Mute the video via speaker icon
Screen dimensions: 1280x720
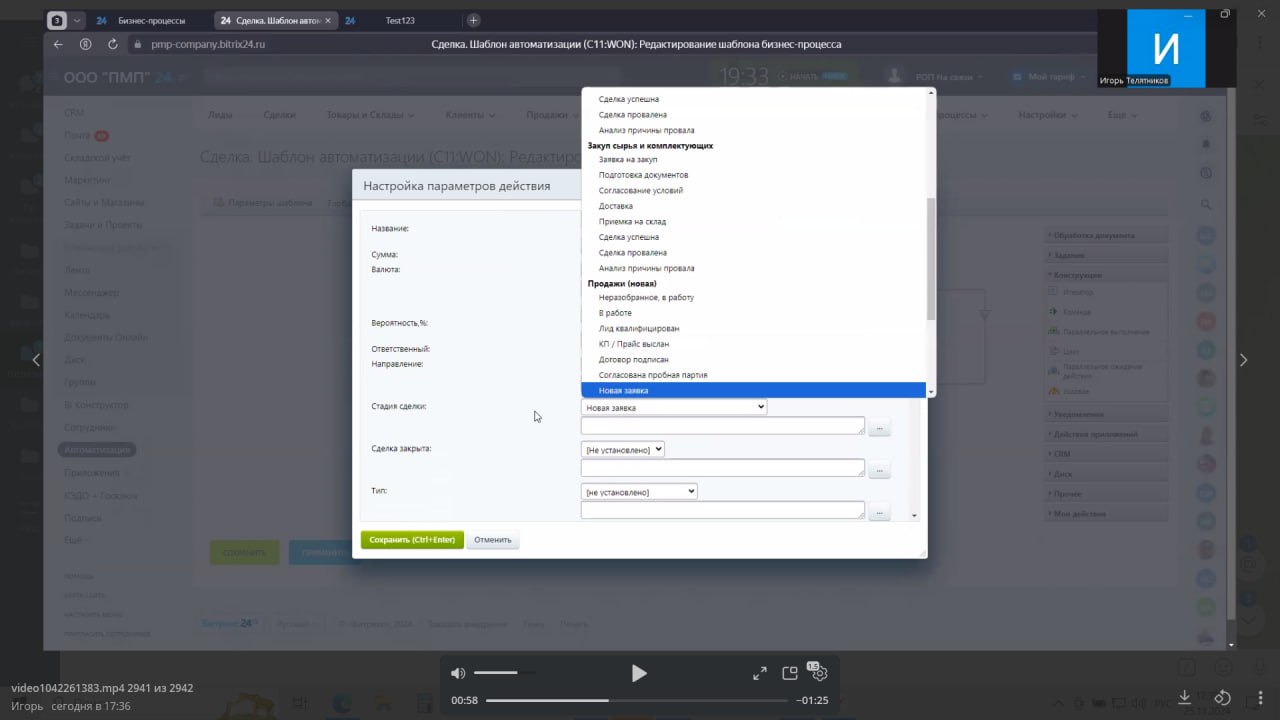tap(458, 673)
